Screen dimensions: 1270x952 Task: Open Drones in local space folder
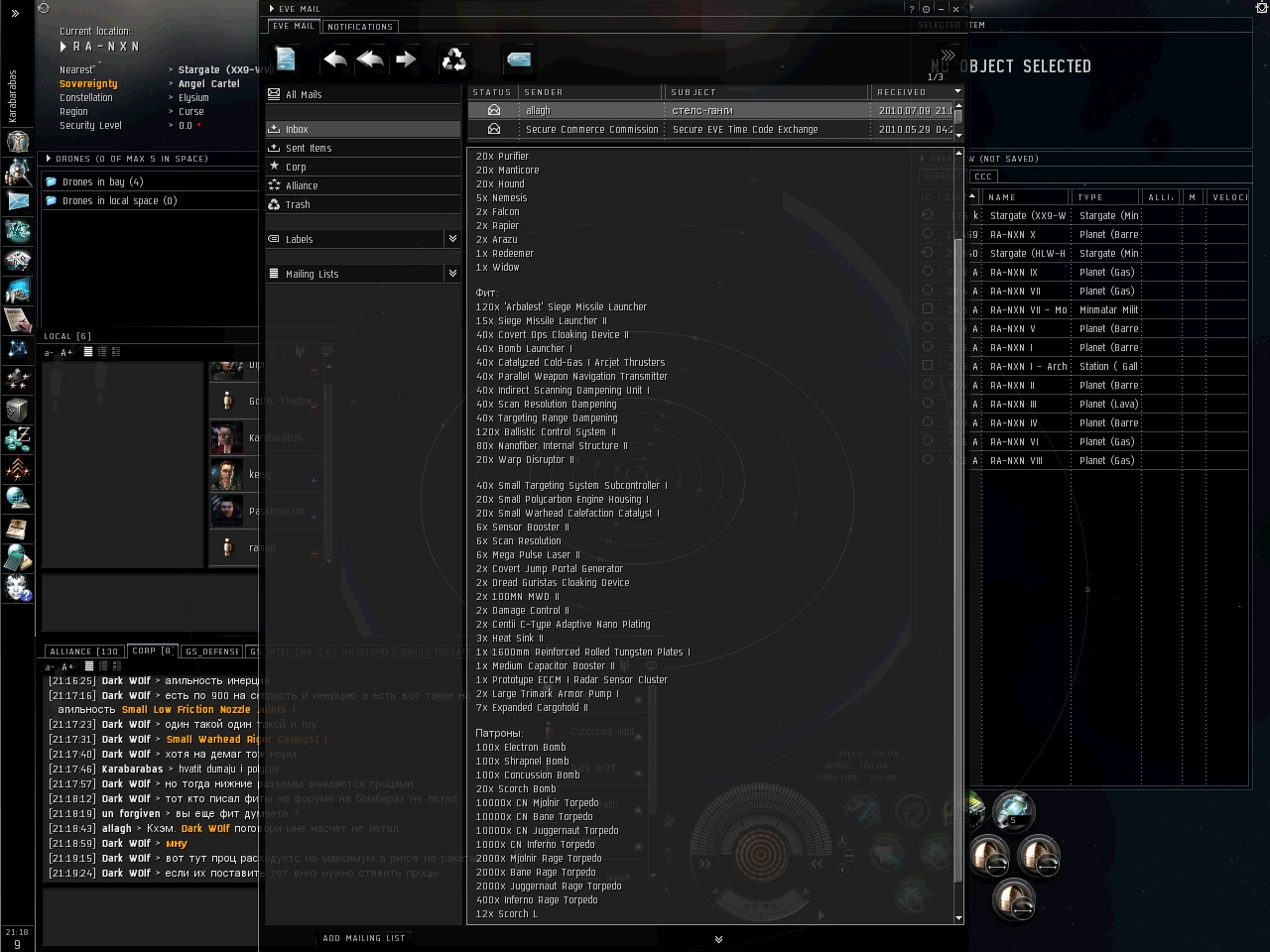pyautogui.click(x=149, y=200)
